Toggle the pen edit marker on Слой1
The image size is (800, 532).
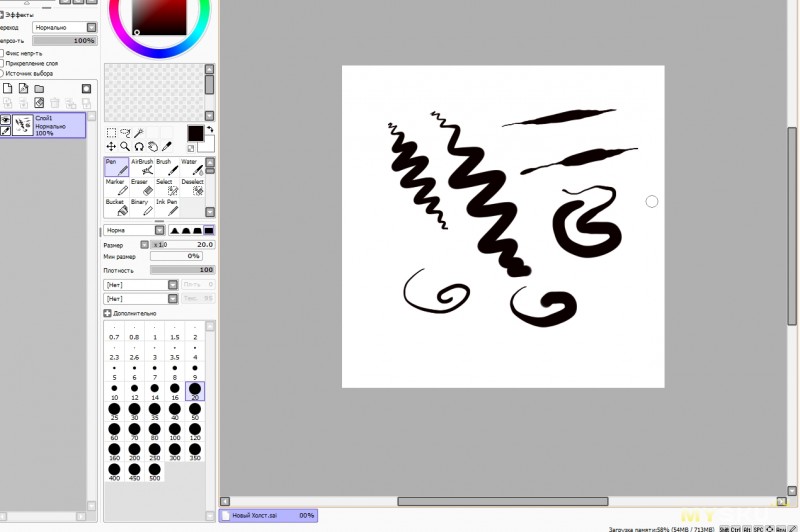tap(6, 131)
